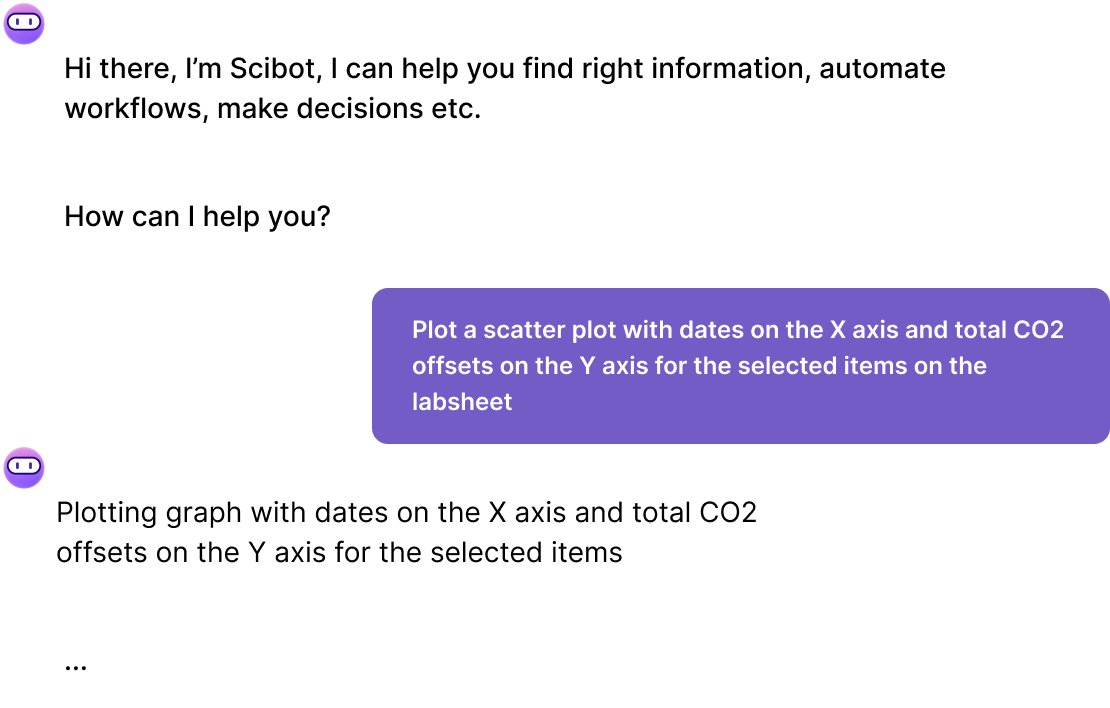Click the Scibot avatar beside the greeting message

tap(24, 23)
